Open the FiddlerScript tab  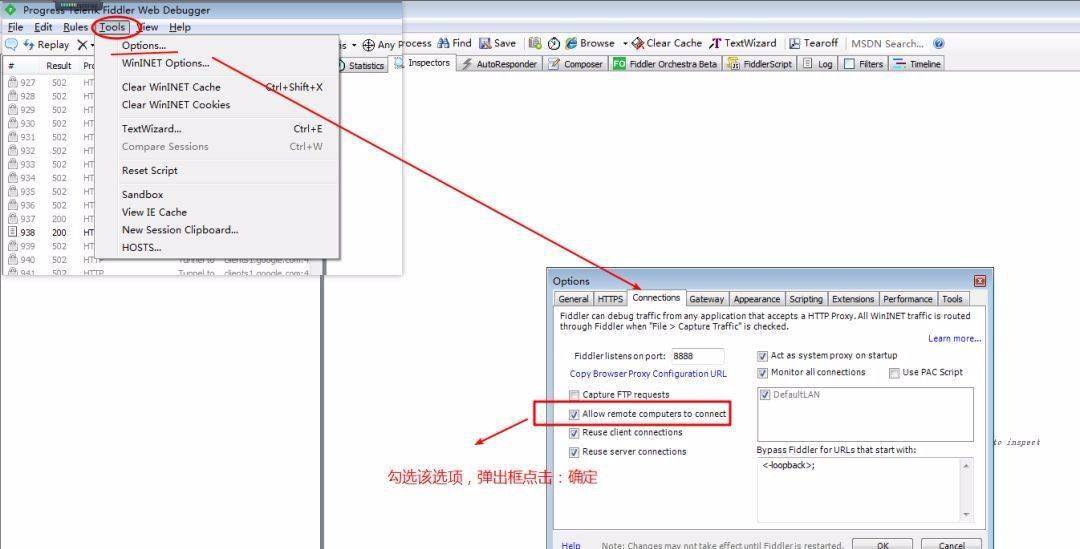tap(760, 64)
